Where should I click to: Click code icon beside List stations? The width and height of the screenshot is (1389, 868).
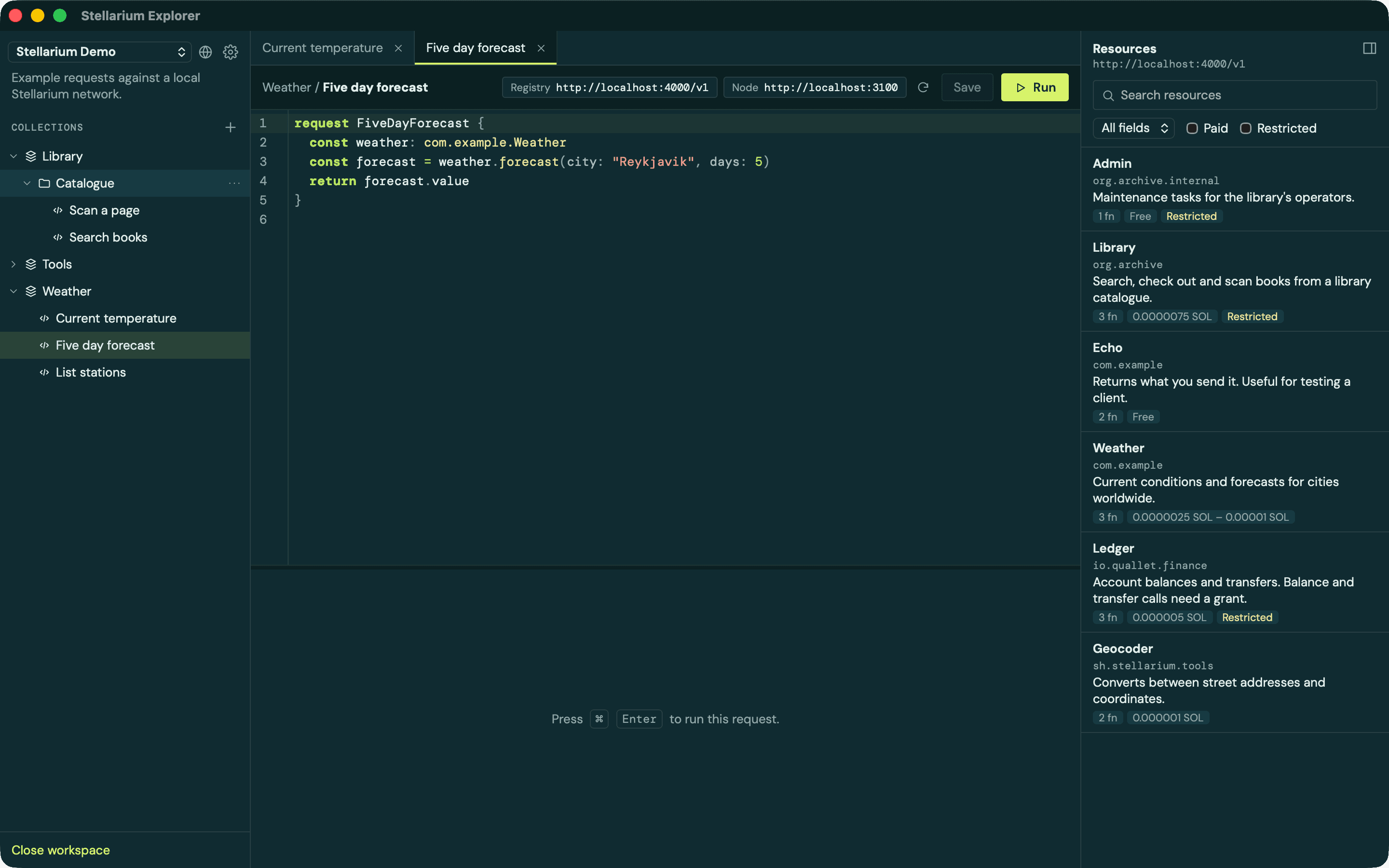(44, 372)
